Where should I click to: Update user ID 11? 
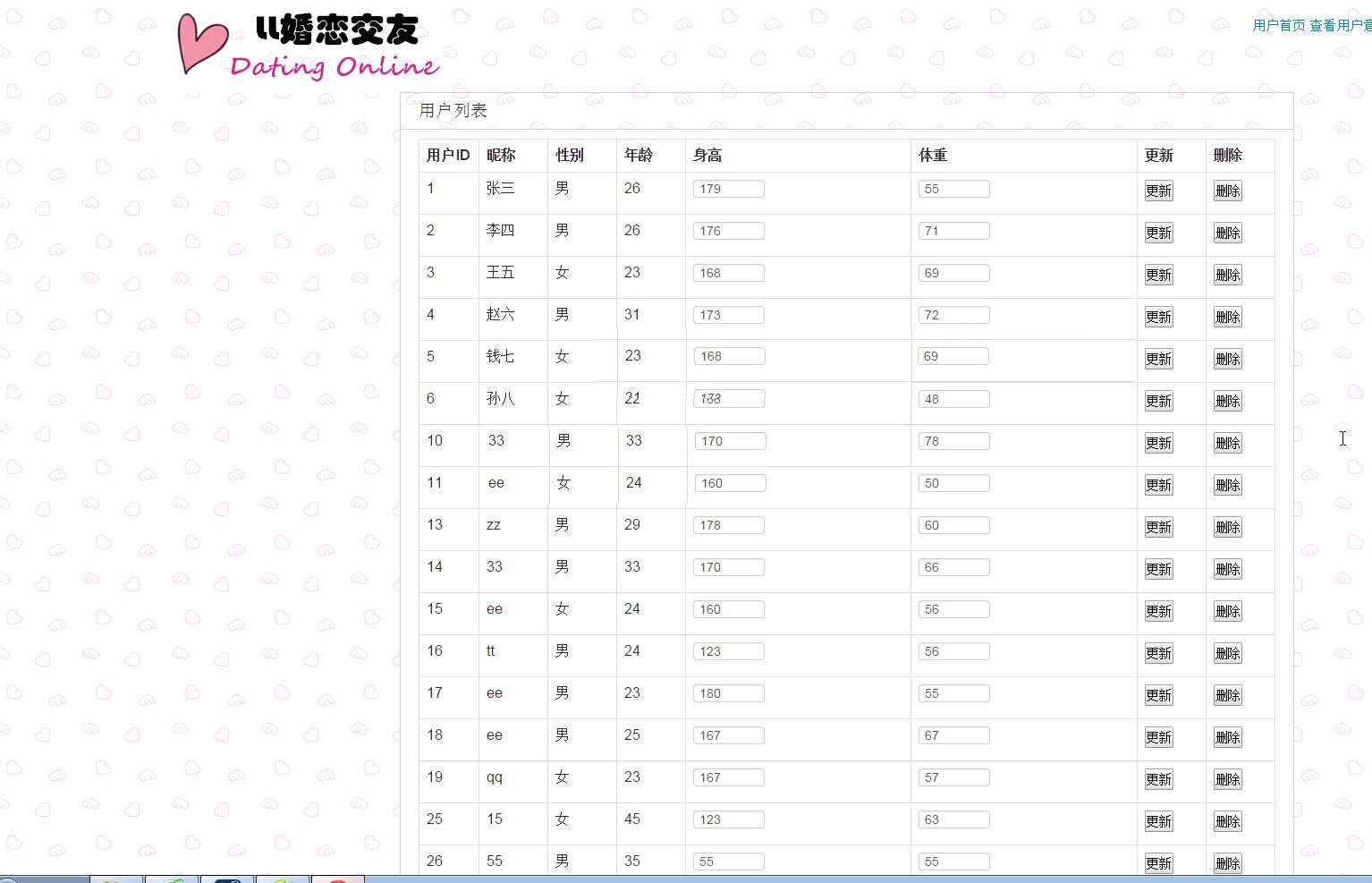[x=1158, y=485]
